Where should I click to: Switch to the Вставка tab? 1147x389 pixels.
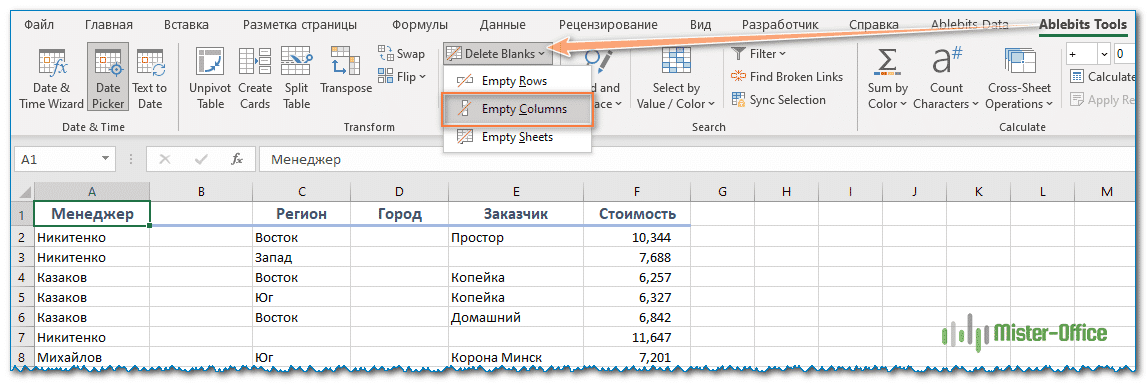[186, 24]
